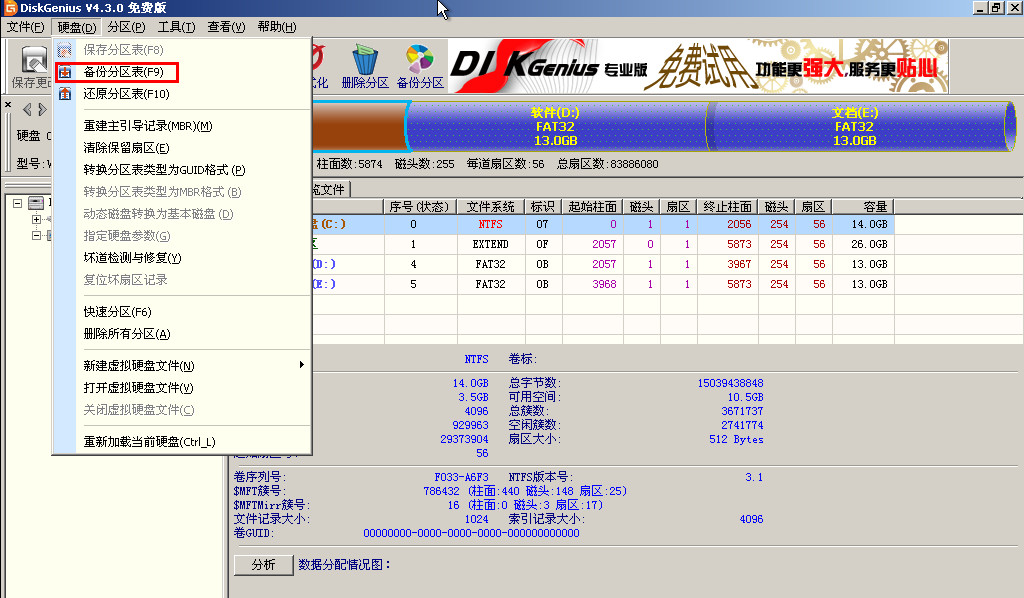
Task: Click the 可用空间 value 10.5GB
Action: coord(745,397)
